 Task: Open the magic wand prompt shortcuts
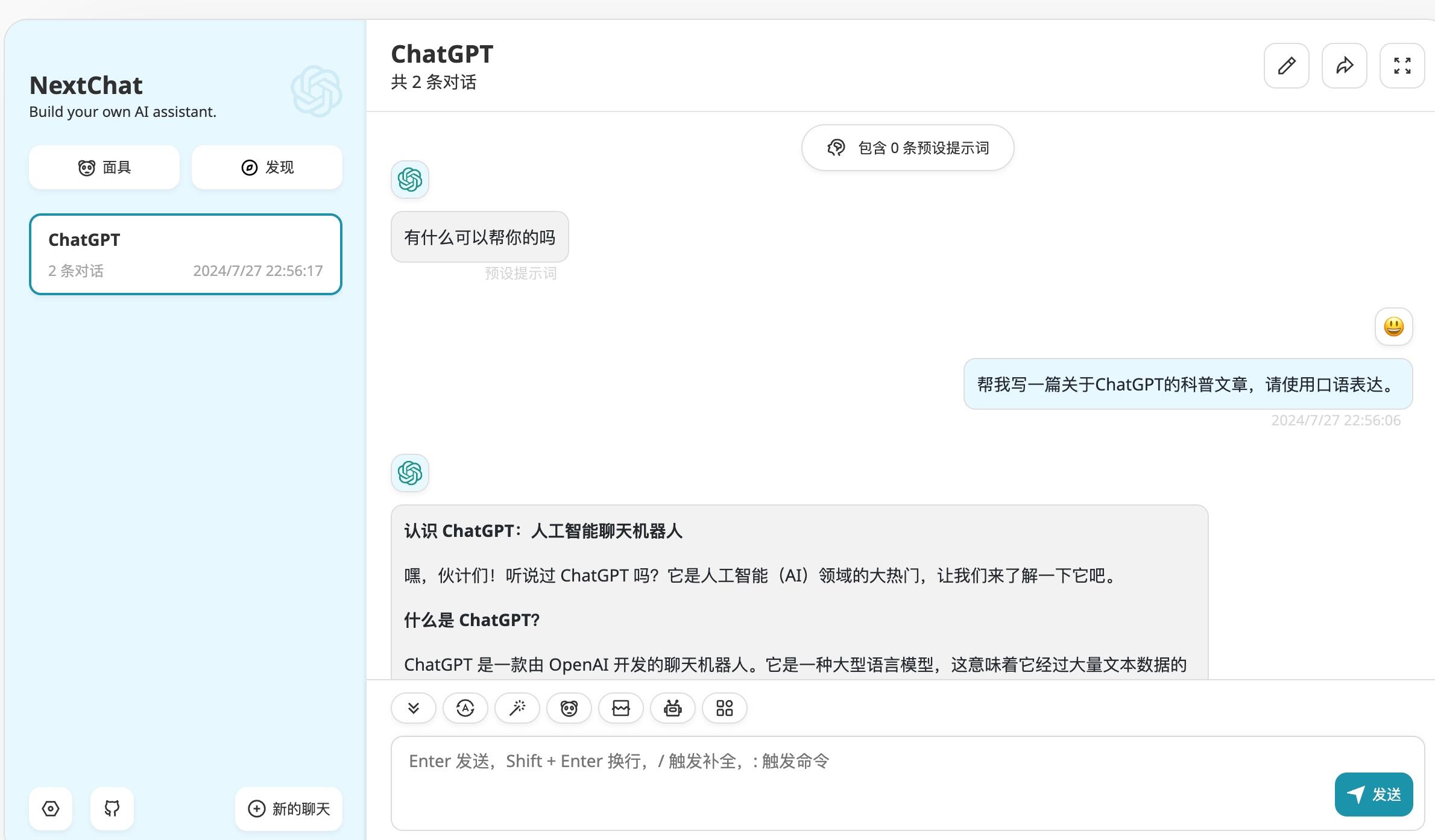point(517,708)
